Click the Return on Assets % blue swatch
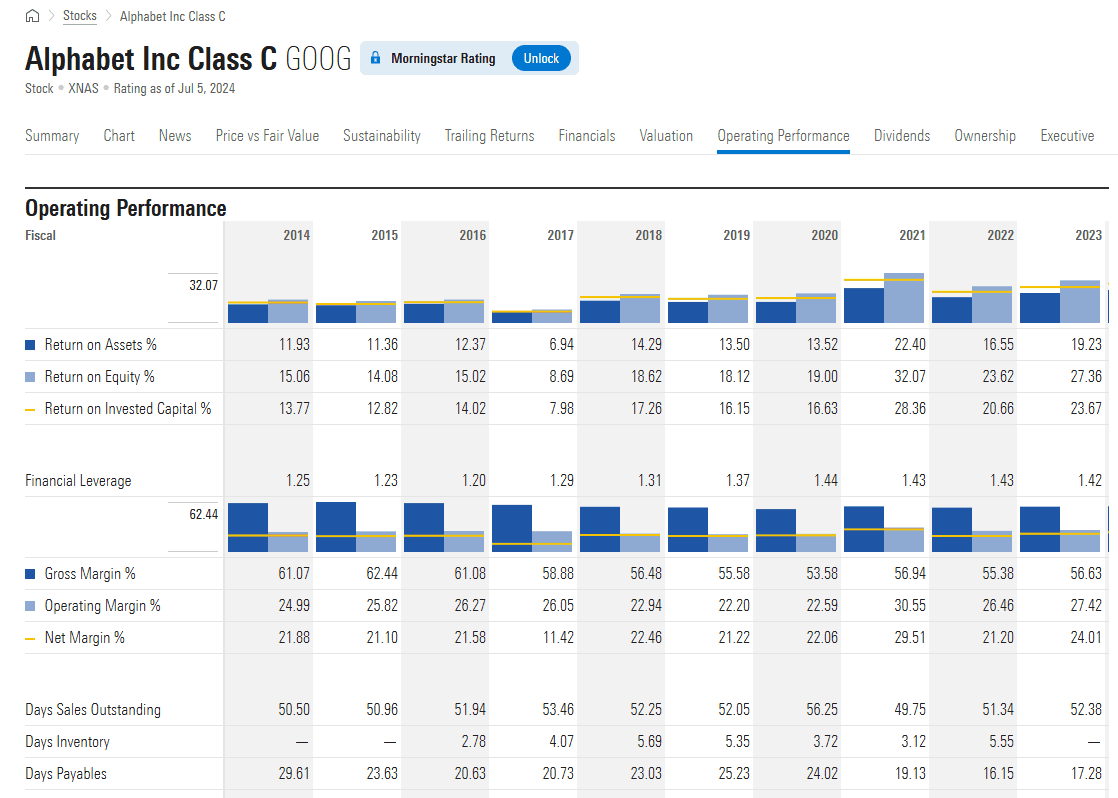The height and width of the screenshot is (798, 1118). tap(30, 345)
